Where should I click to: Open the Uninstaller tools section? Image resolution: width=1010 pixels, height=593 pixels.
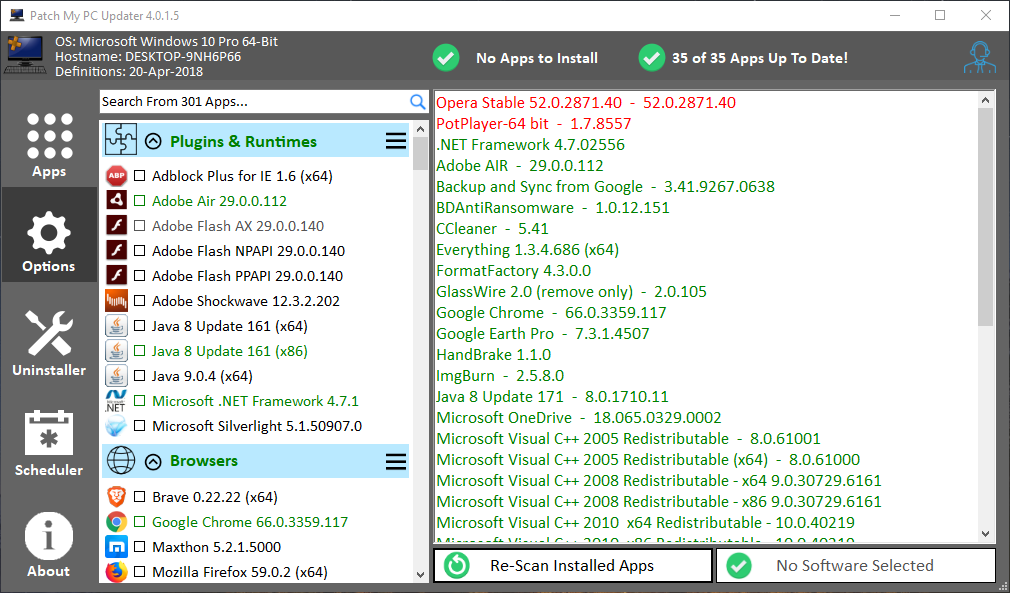coord(49,343)
